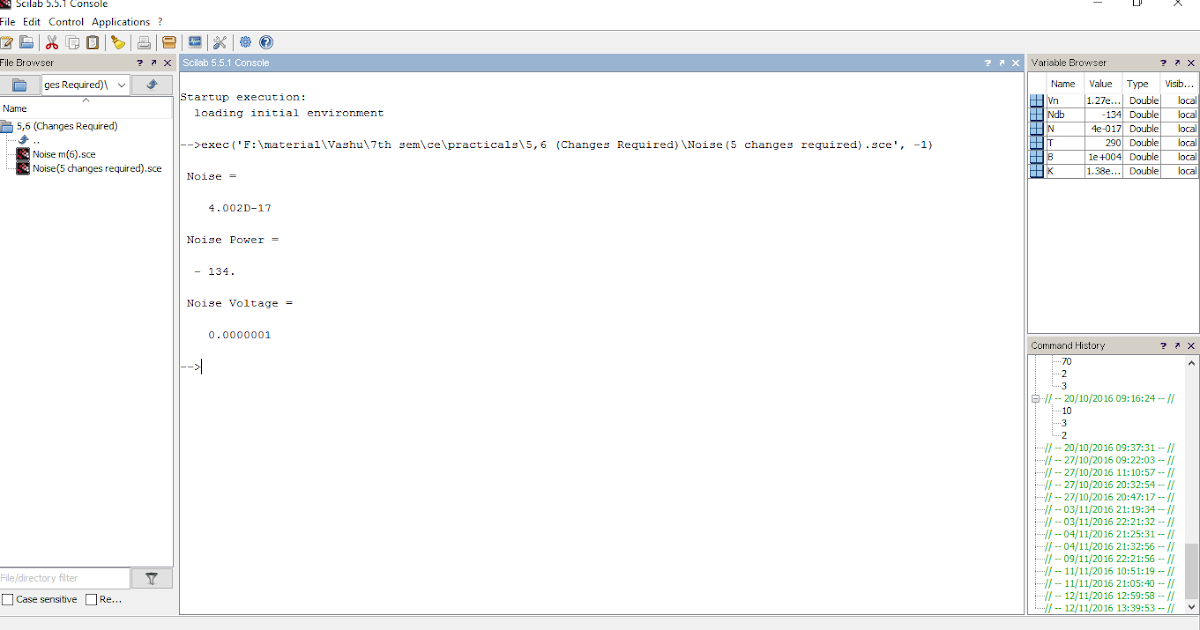Undock the Scilab Console panel
Screen dimensions: 1200x630
click(1002, 63)
